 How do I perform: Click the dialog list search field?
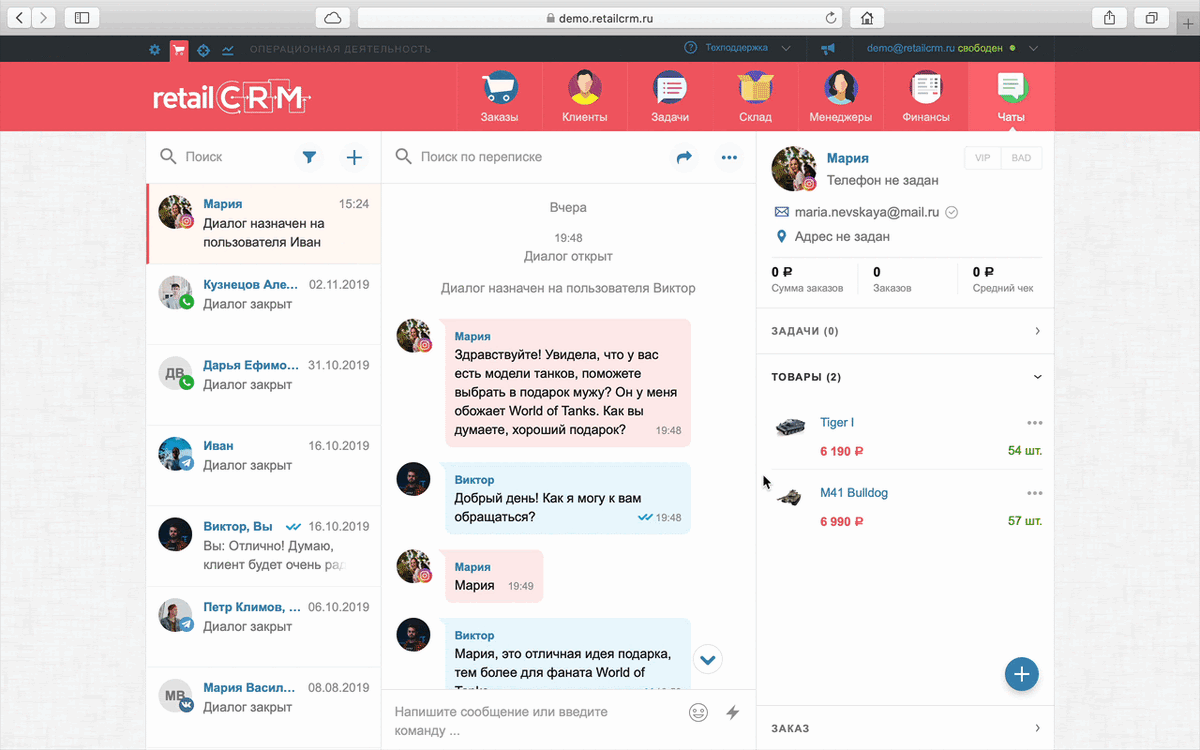(225, 157)
